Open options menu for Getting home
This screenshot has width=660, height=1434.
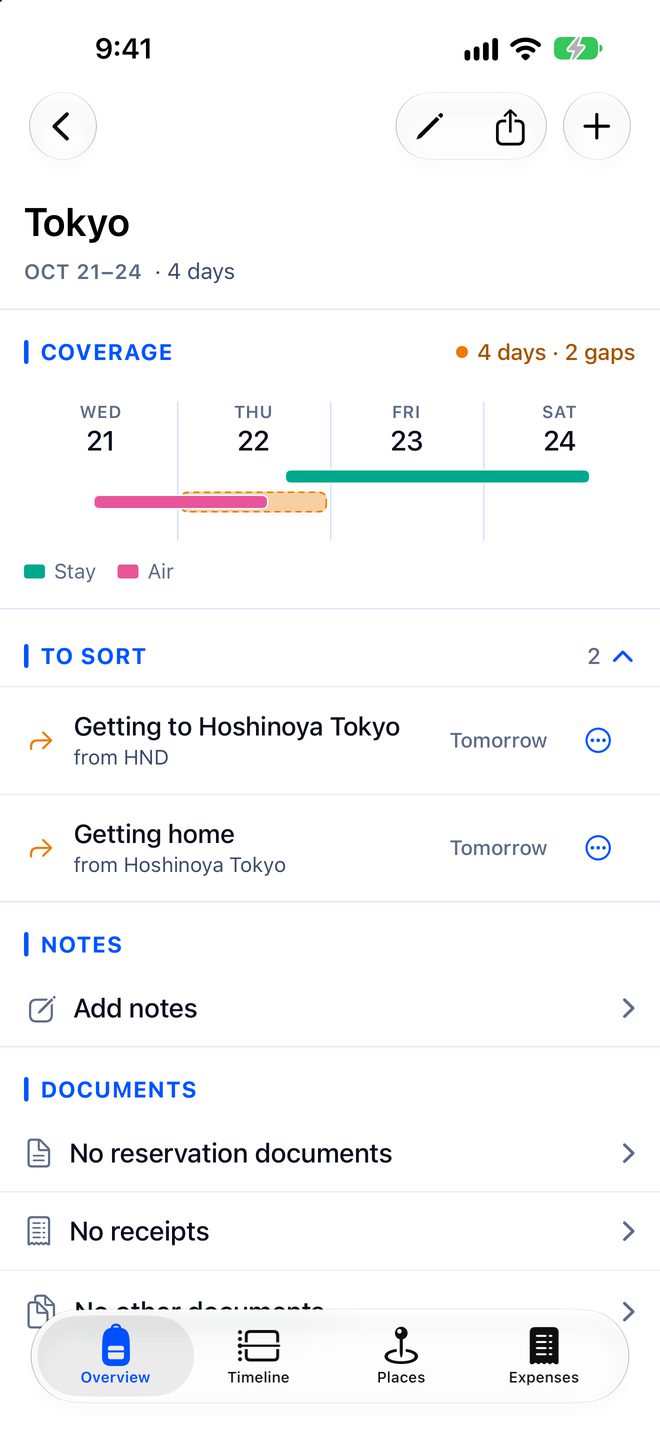click(598, 848)
